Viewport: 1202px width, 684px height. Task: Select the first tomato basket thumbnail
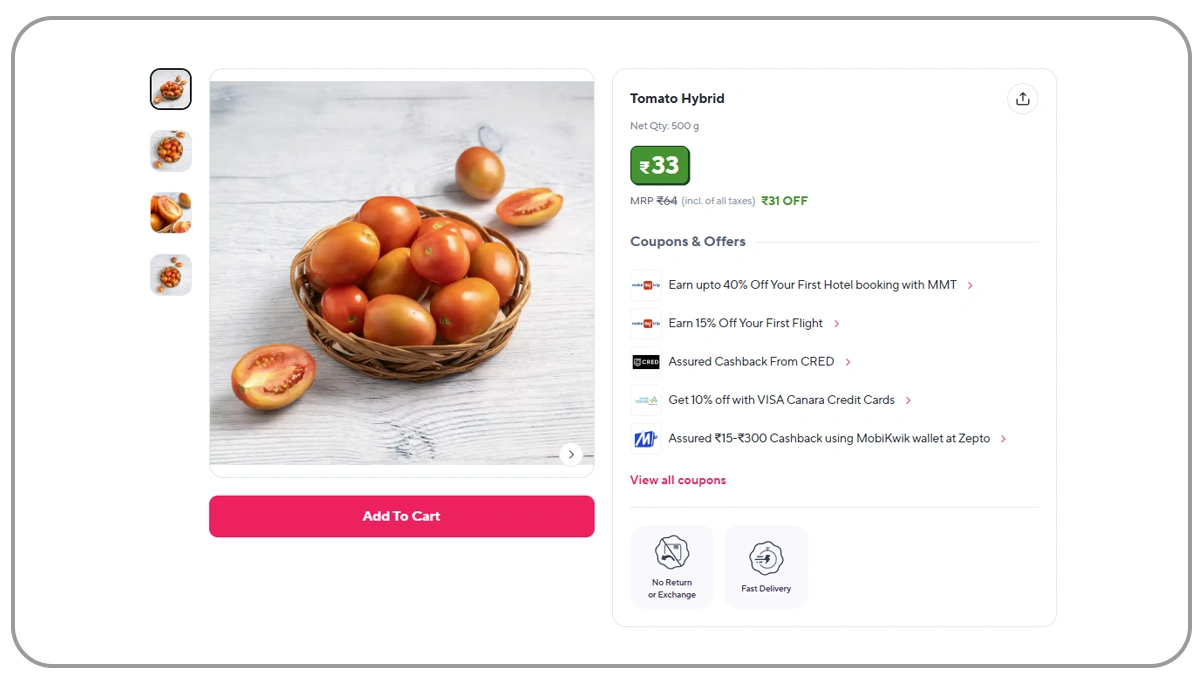[x=171, y=89]
